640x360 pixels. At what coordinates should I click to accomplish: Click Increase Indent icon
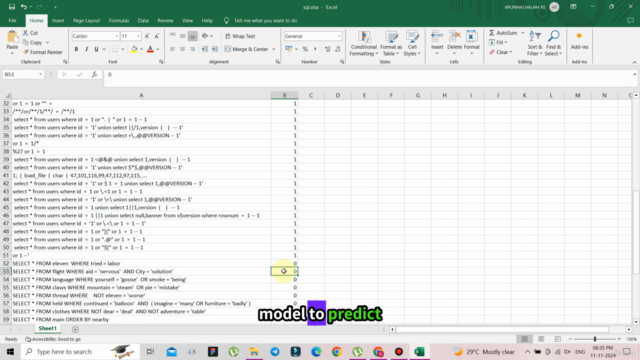tap(215, 49)
